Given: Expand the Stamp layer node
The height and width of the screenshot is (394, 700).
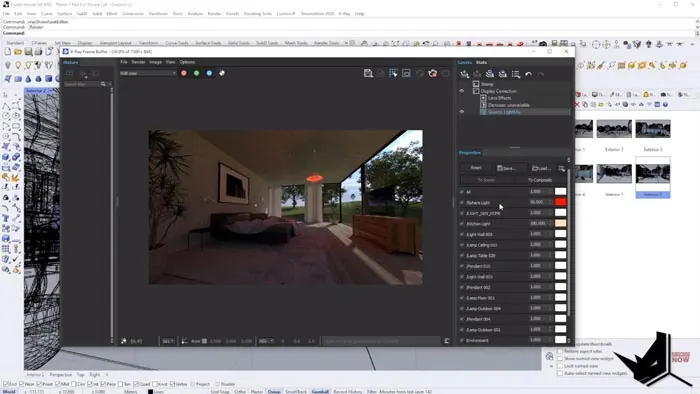Looking at the screenshot, I should [476, 84].
